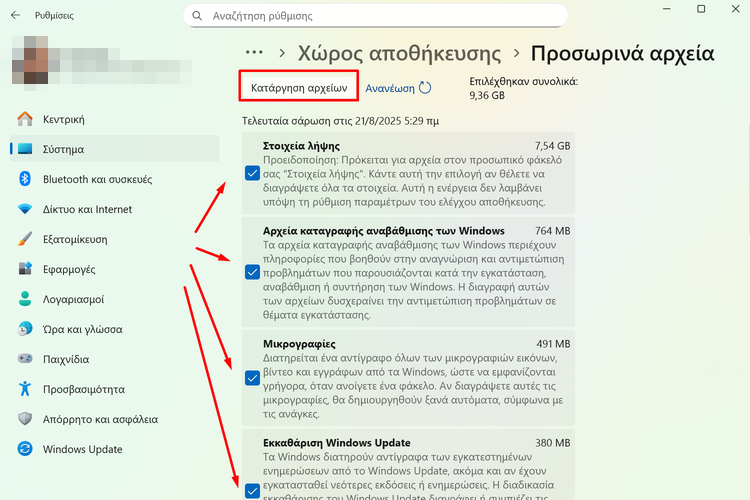Open Εφαρμογές settings
Viewport: 750px width, 500px height.
(x=115, y=269)
